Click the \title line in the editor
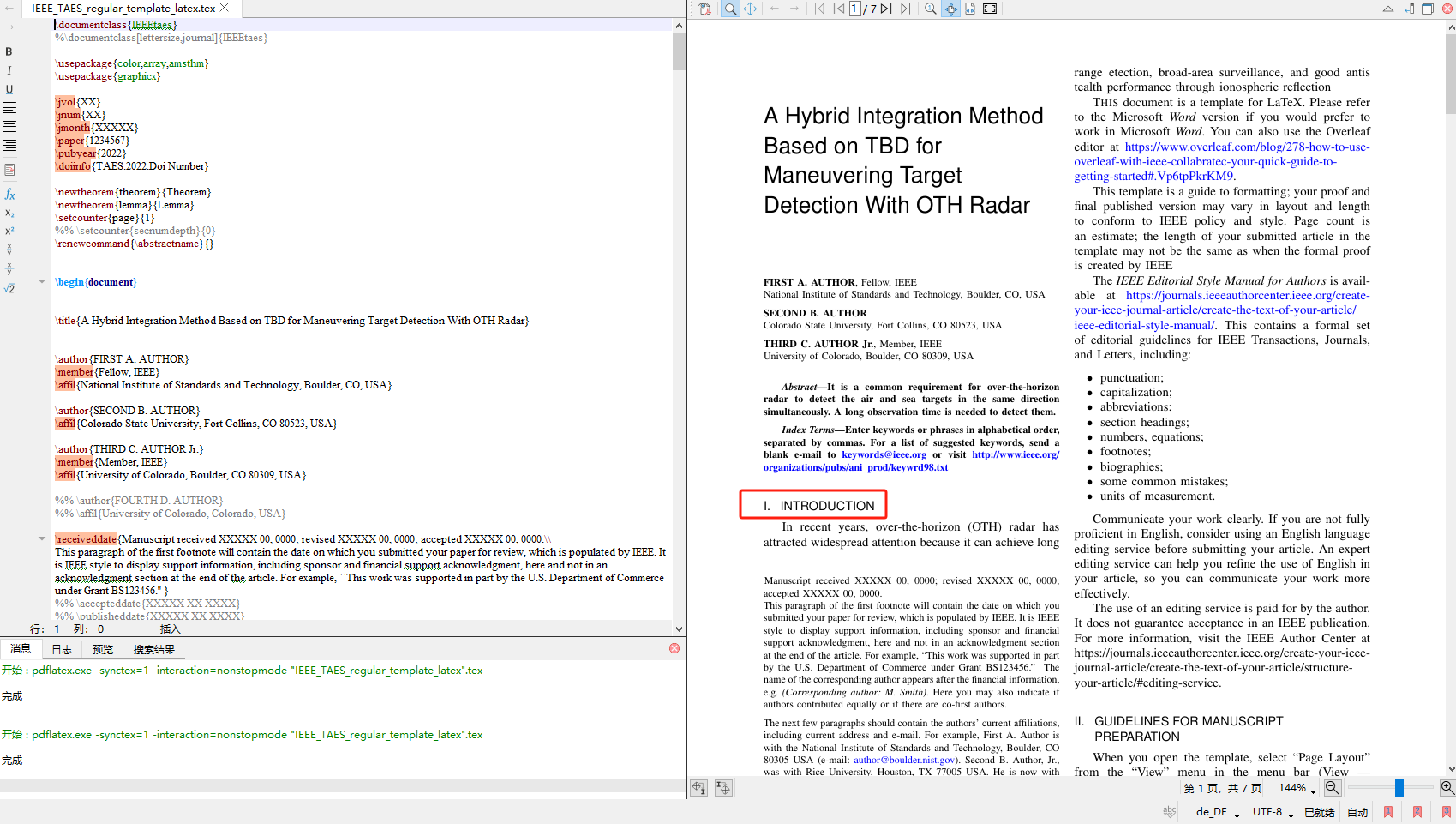The image size is (1456, 824). (x=292, y=321)
